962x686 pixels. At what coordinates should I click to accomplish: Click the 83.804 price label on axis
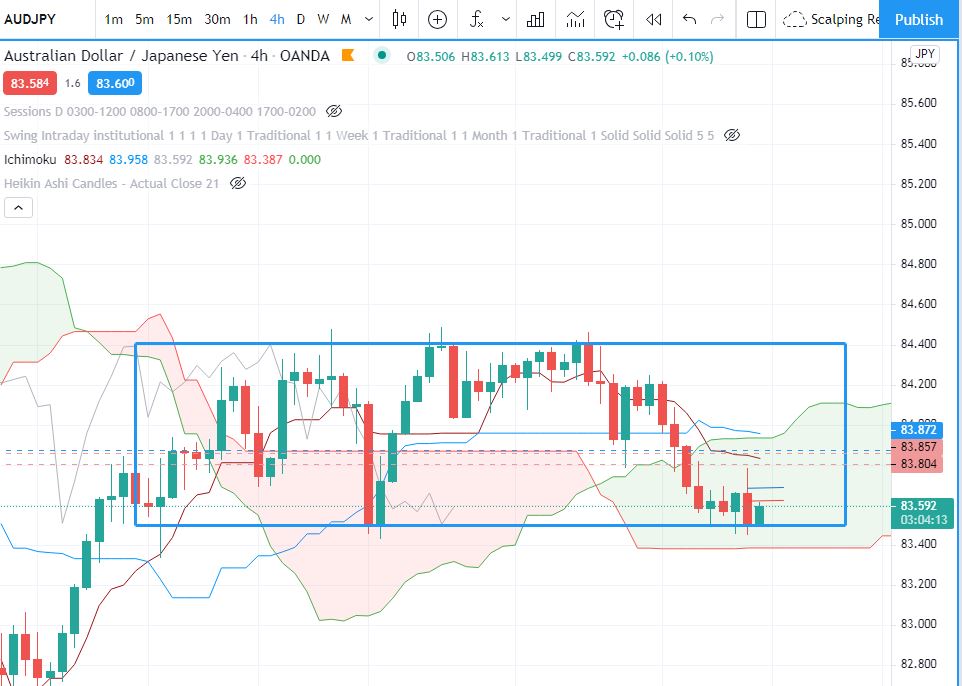click(x=917, y=464)
